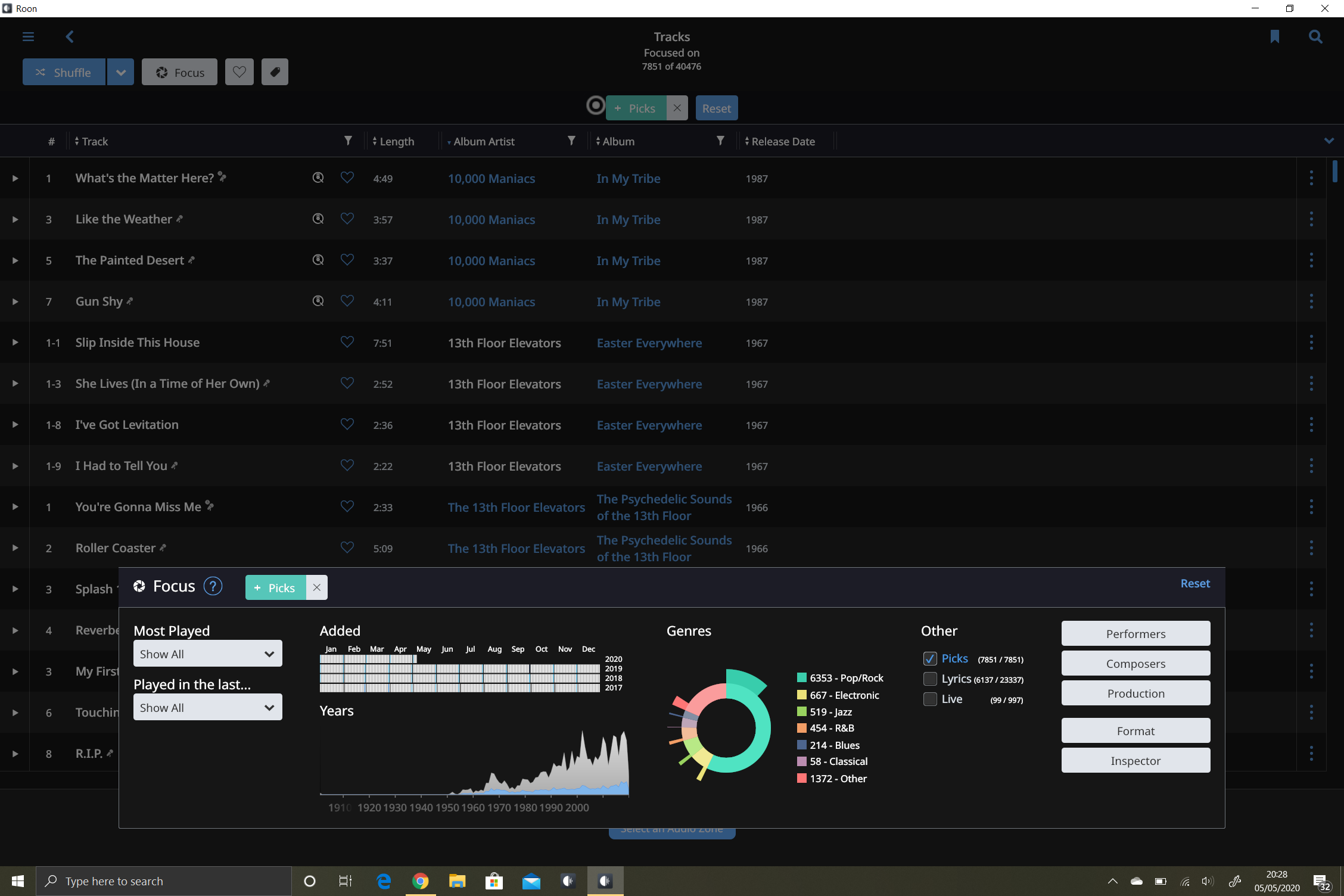Image resolution: width=1344 pixels, height=896 pixels.
Task: Sort by Track column
Action: [91, 141]
